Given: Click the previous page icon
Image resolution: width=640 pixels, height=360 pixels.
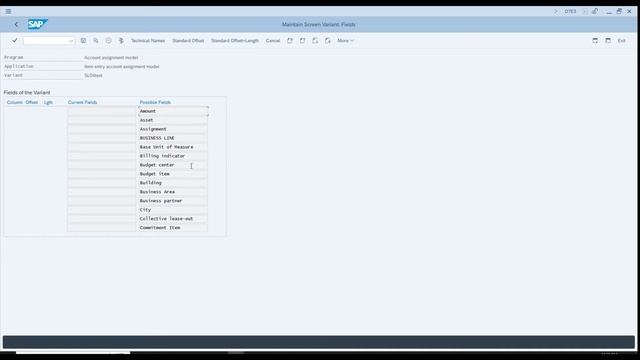Looking at the screenshot, I should 302,40.
